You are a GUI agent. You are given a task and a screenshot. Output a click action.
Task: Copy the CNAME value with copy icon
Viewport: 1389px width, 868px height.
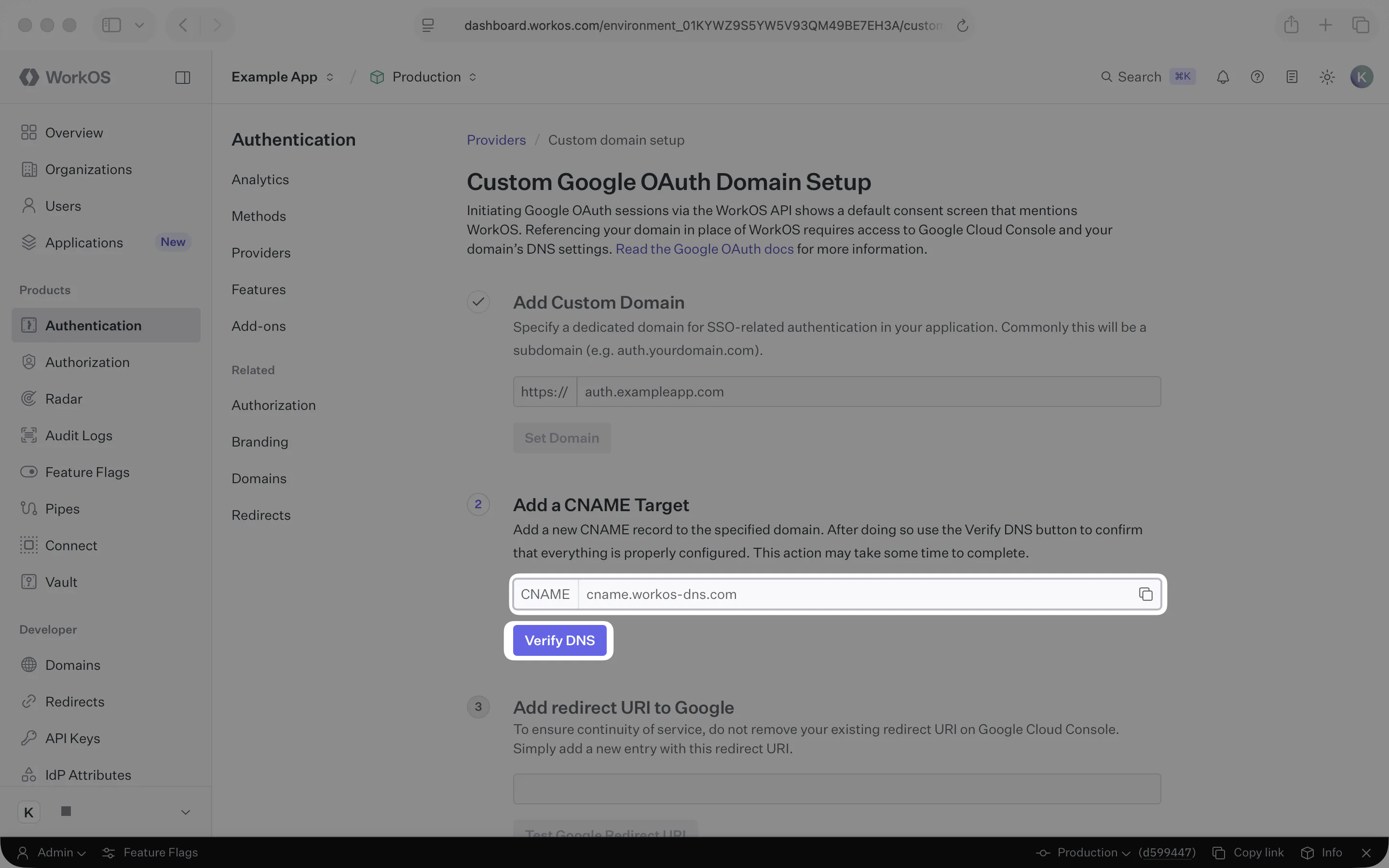point(1145,594)
